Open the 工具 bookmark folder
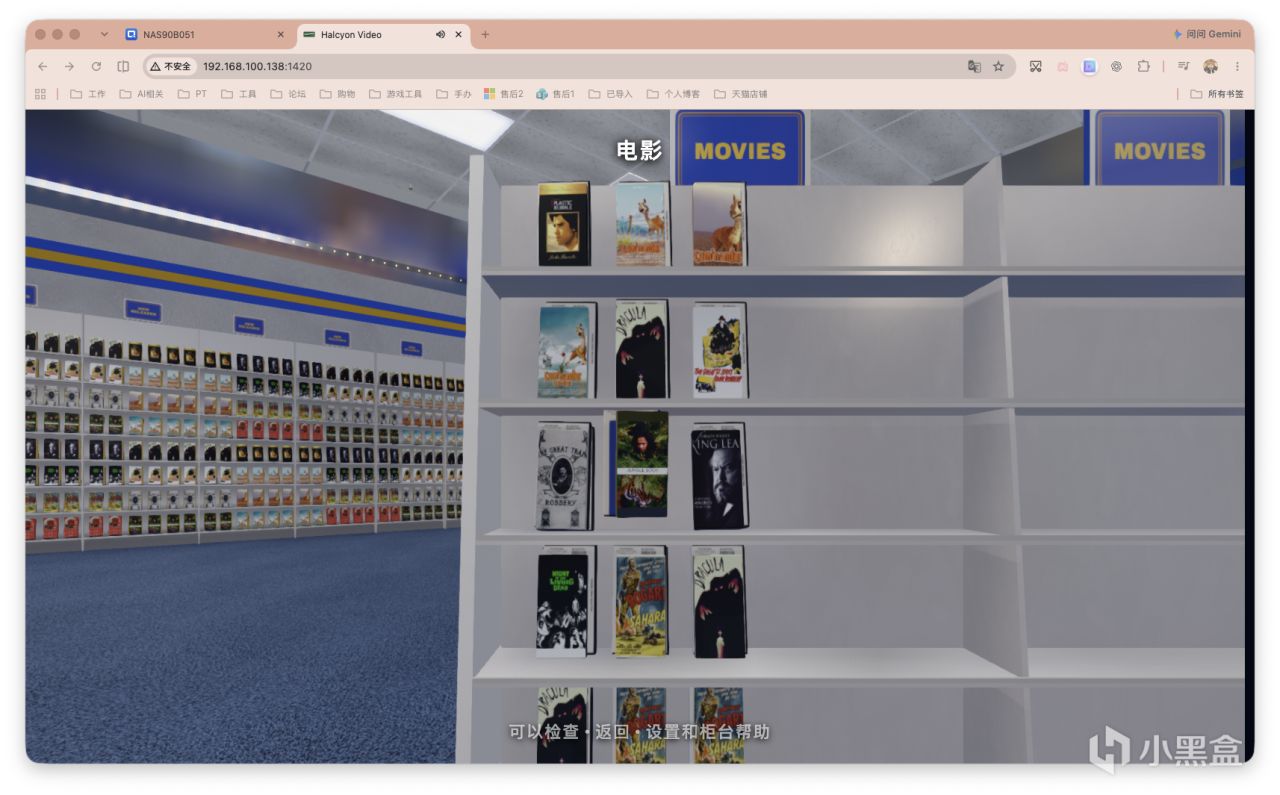 tap(239, 94)
